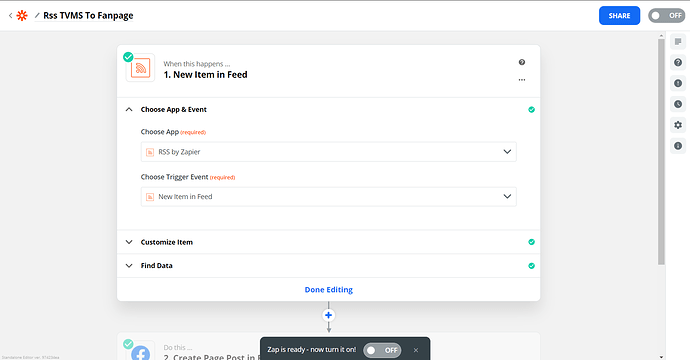This screenshot has width=690, height=360.
Task: Open help from the right sidebar question icon
Action: [678, 62]
